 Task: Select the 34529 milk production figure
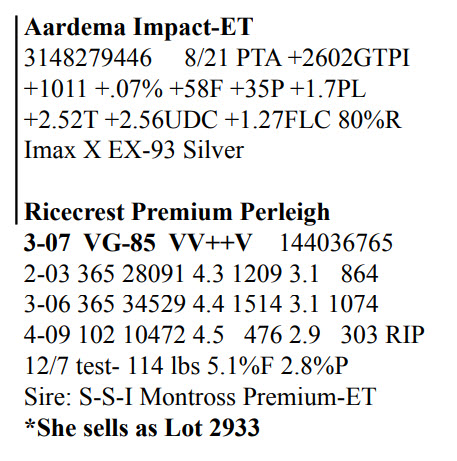click(x=154, y=304)
